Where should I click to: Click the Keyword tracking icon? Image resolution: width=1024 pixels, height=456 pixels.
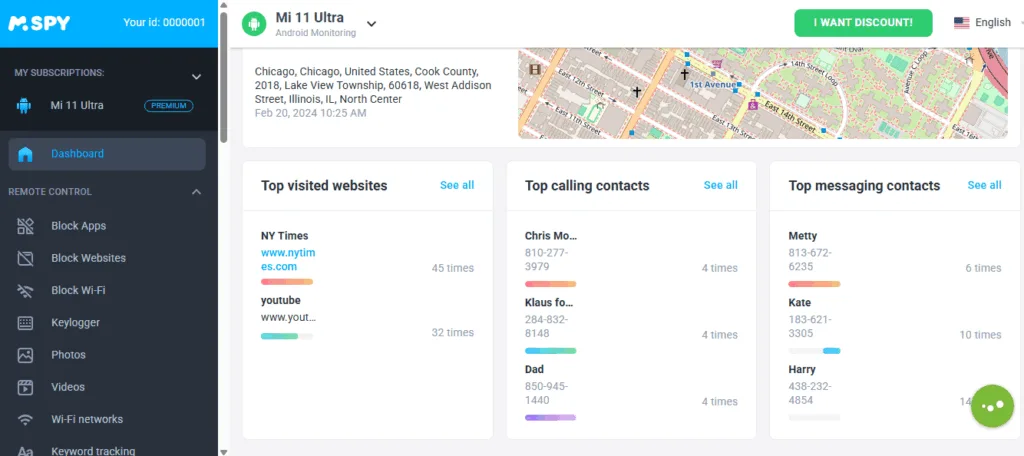pyautogui.click(x=25, y=451)
